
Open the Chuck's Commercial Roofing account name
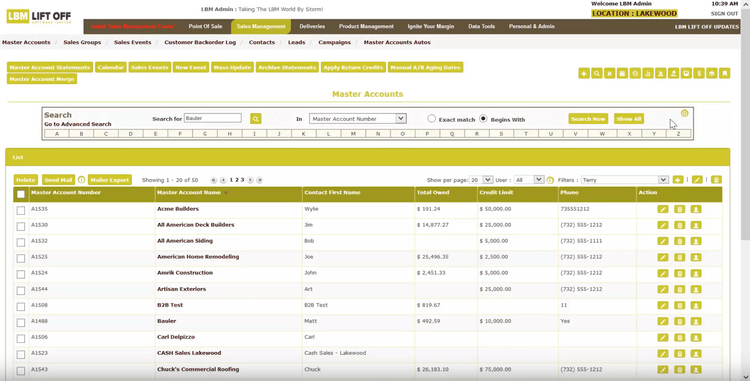pos(198,369)
